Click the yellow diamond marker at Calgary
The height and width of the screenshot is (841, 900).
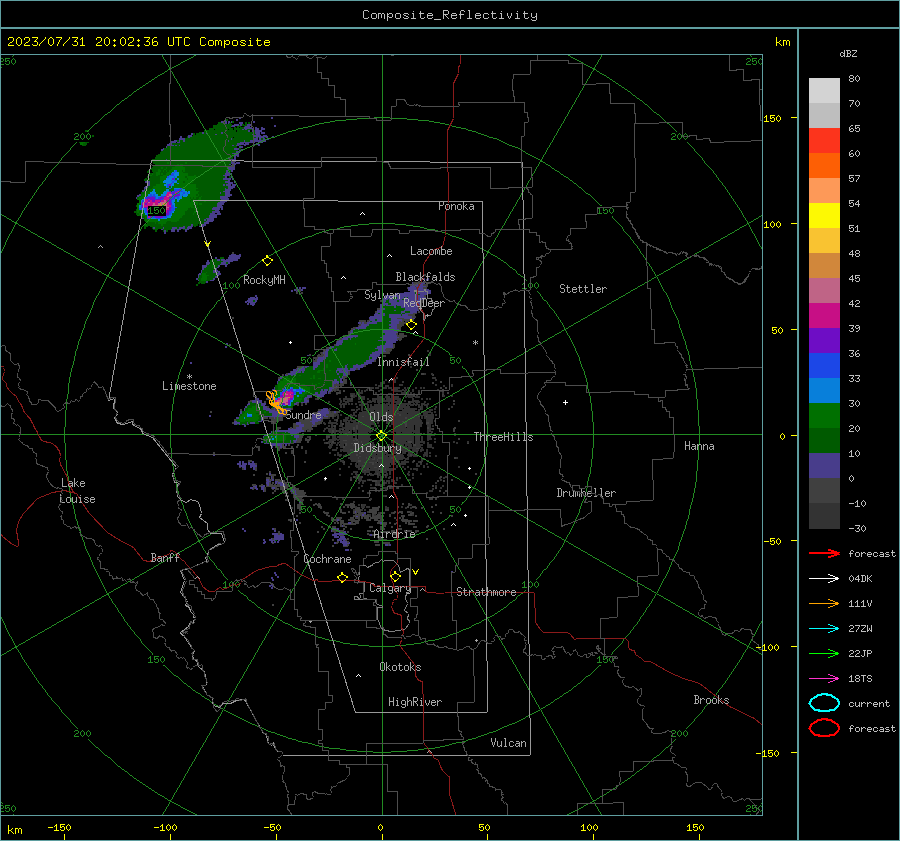[395, 576]
